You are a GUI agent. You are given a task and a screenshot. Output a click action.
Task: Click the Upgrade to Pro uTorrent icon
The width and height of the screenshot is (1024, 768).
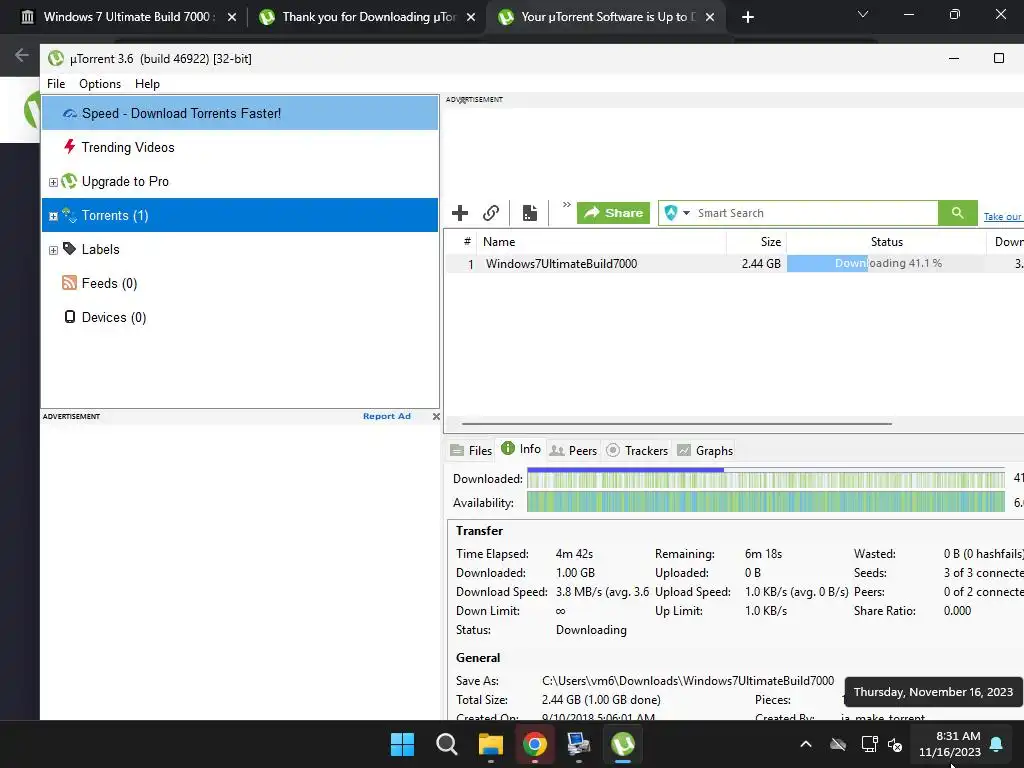(x=69, y=181)
